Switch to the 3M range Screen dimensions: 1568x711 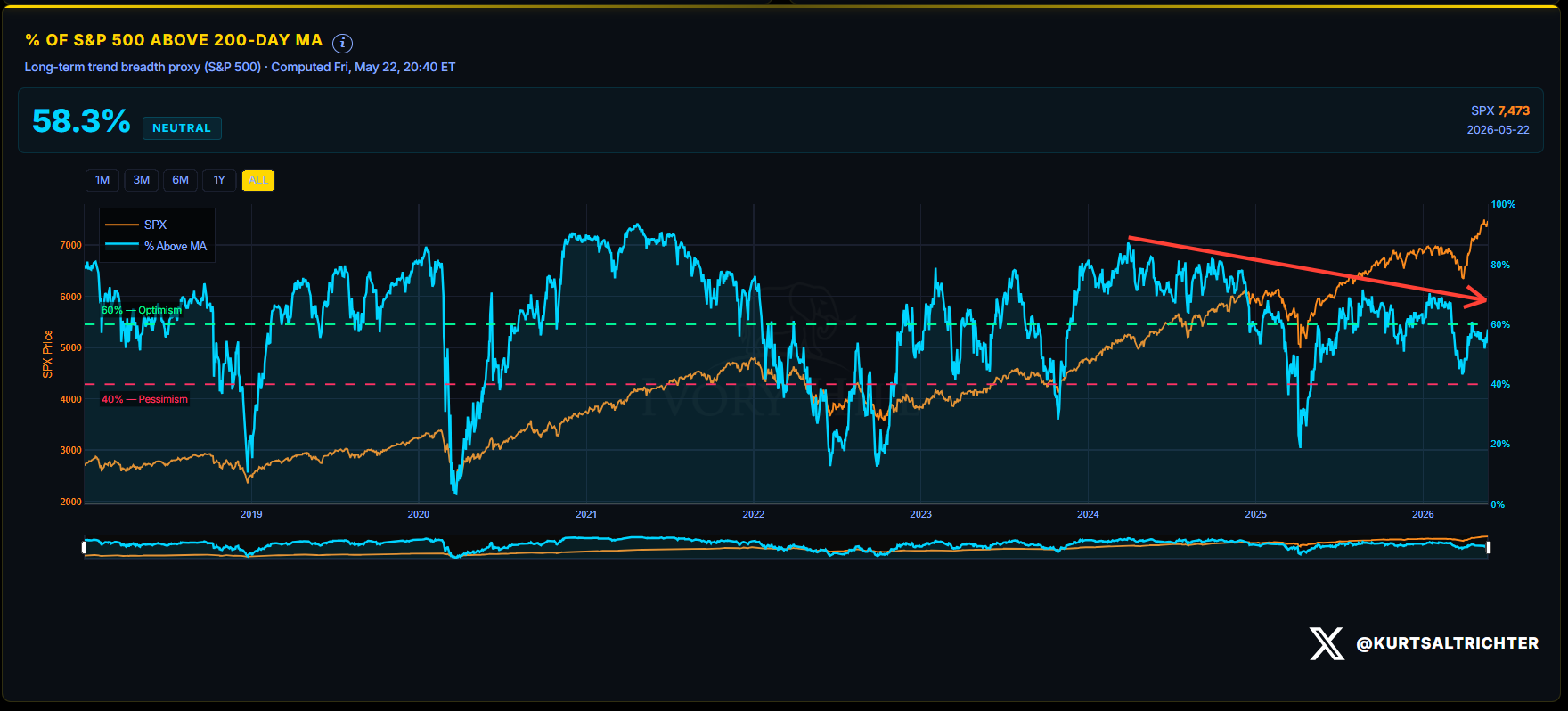pyautogui.click(x=142, y=180)
